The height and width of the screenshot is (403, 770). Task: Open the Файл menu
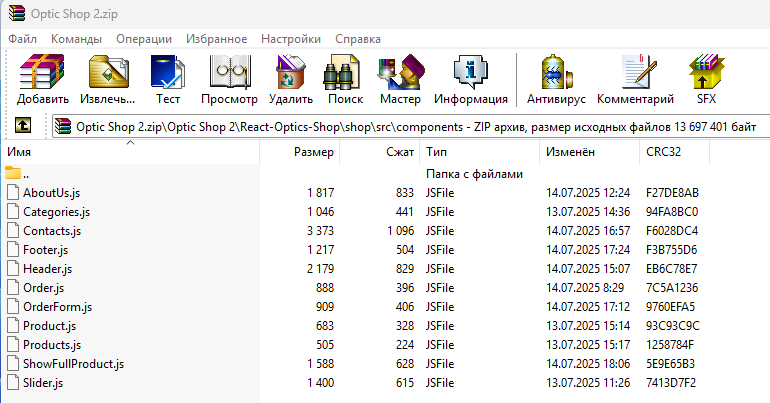click(22, 39)
